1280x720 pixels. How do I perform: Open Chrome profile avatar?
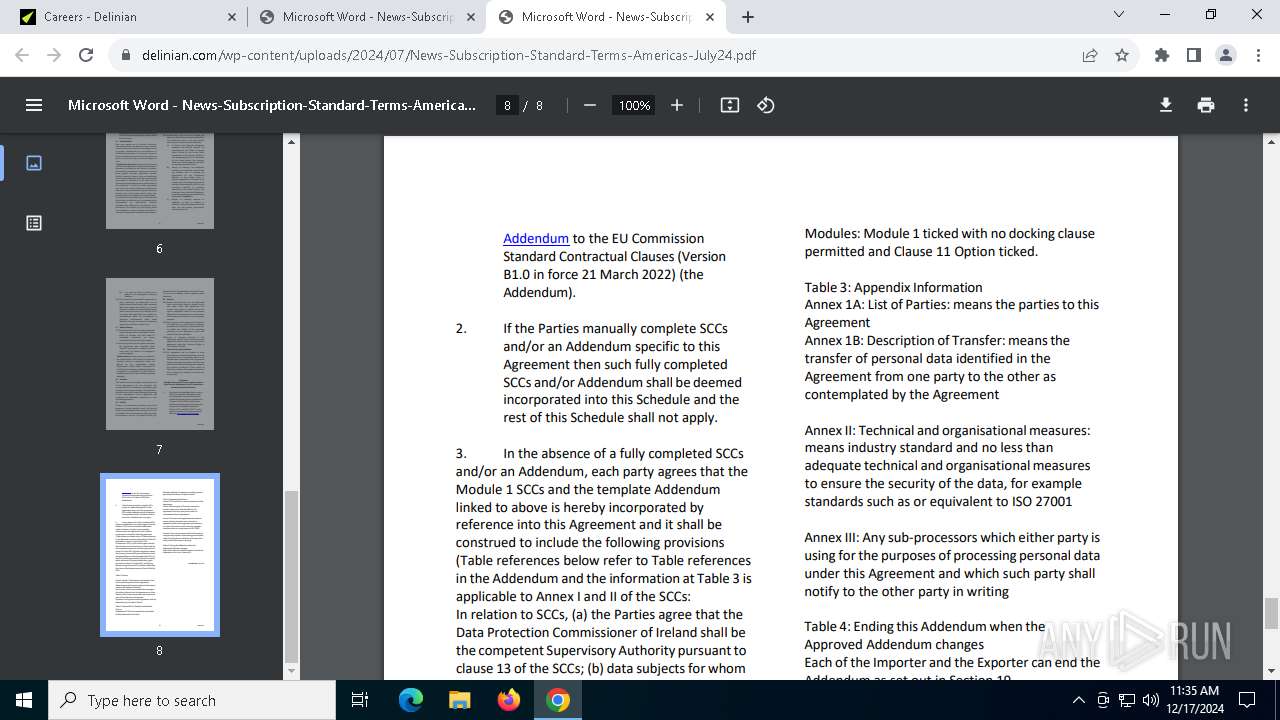coord(1226,55)
